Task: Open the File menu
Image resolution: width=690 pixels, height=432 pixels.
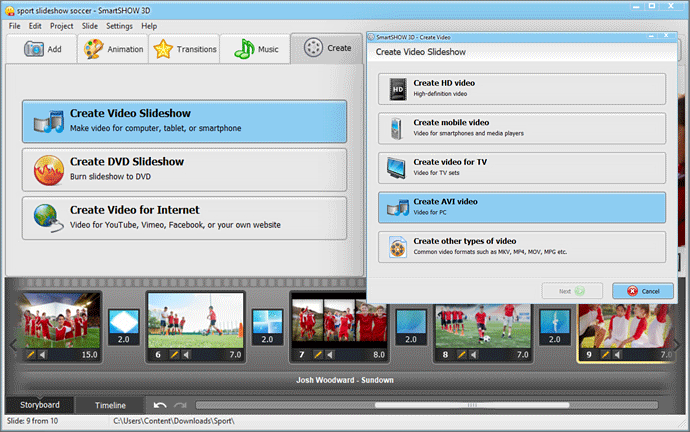Action: pos(15,26)
